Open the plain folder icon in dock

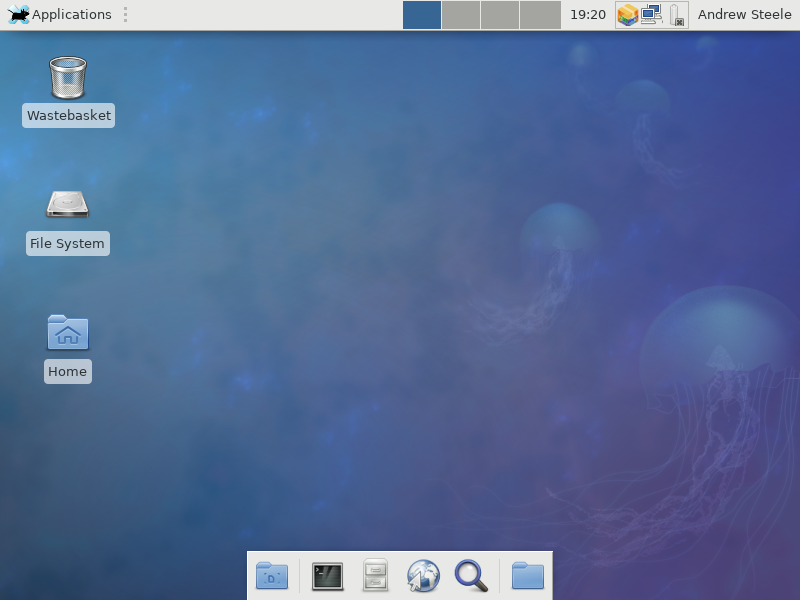point(527,576)
